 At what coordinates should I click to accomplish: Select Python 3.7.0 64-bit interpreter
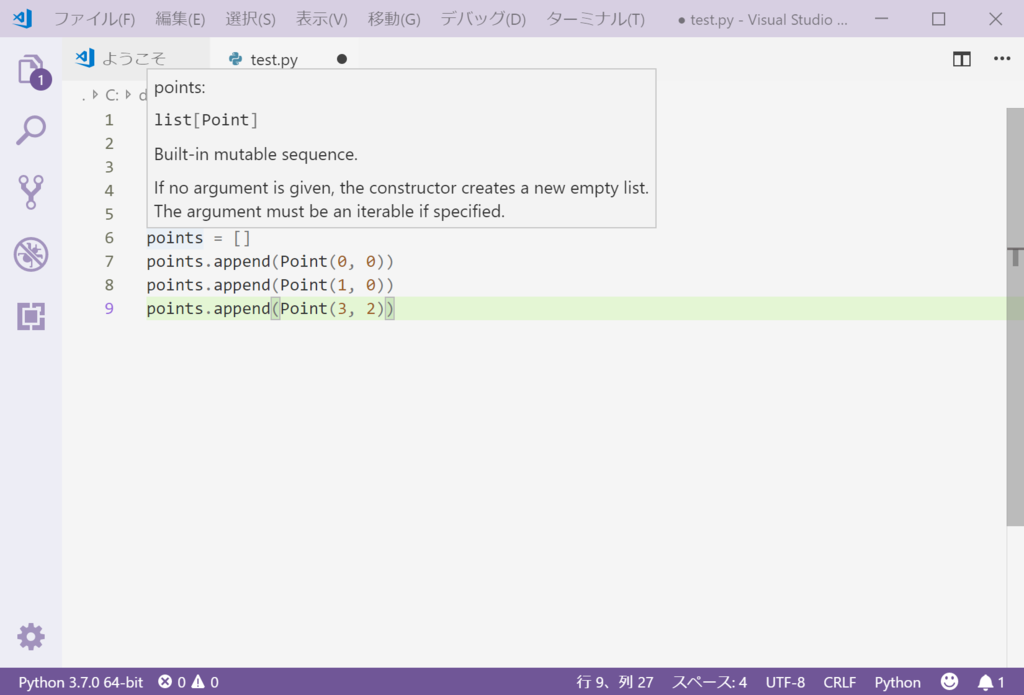tap(80, 683)
